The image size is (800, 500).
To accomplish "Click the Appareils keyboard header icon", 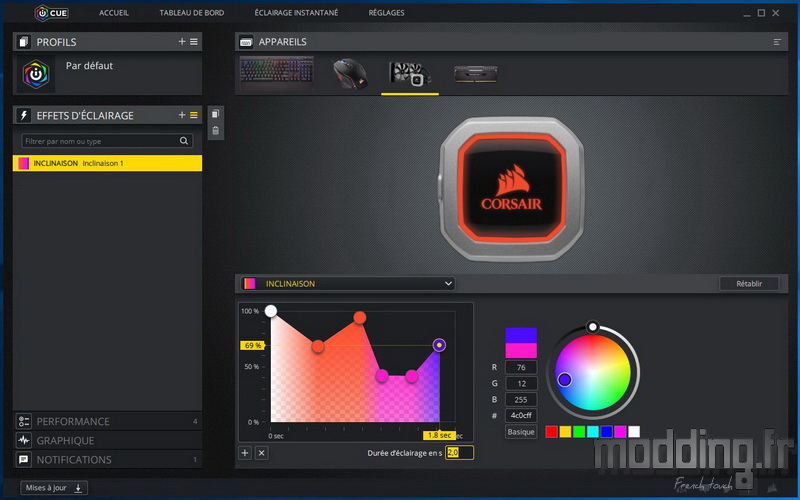I will pos(246,42).
